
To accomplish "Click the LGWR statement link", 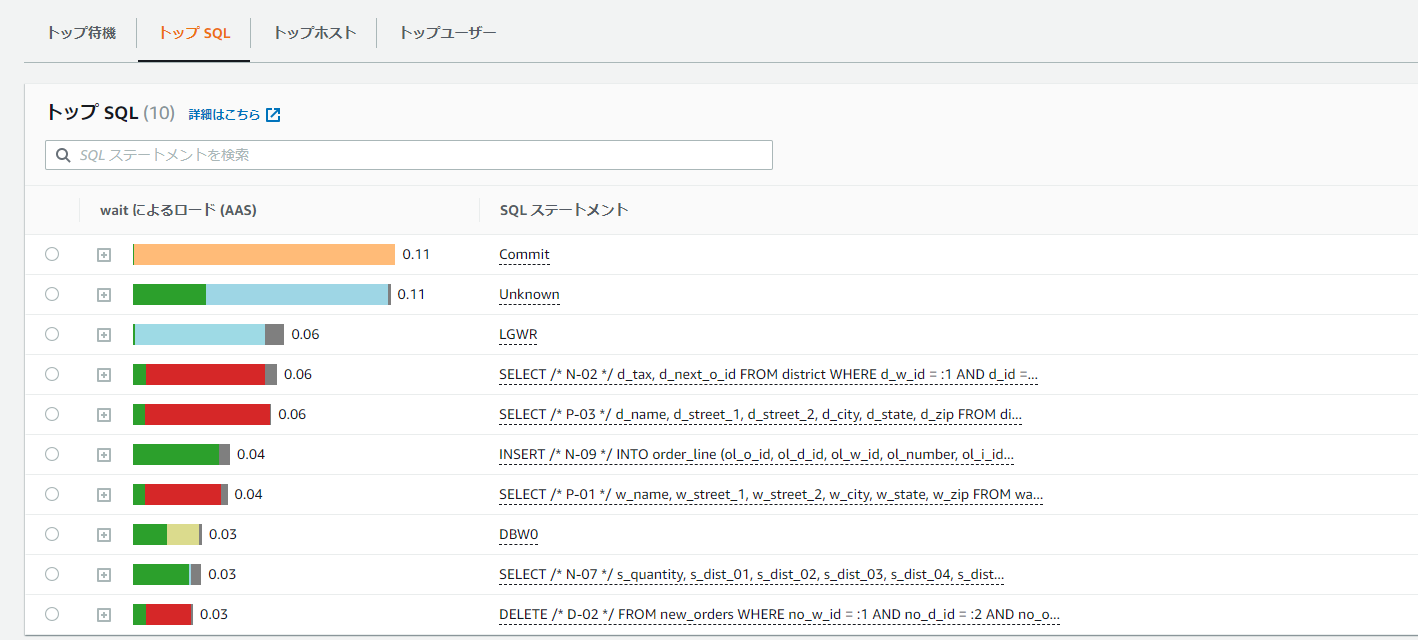I will click(x=518, y=335).
